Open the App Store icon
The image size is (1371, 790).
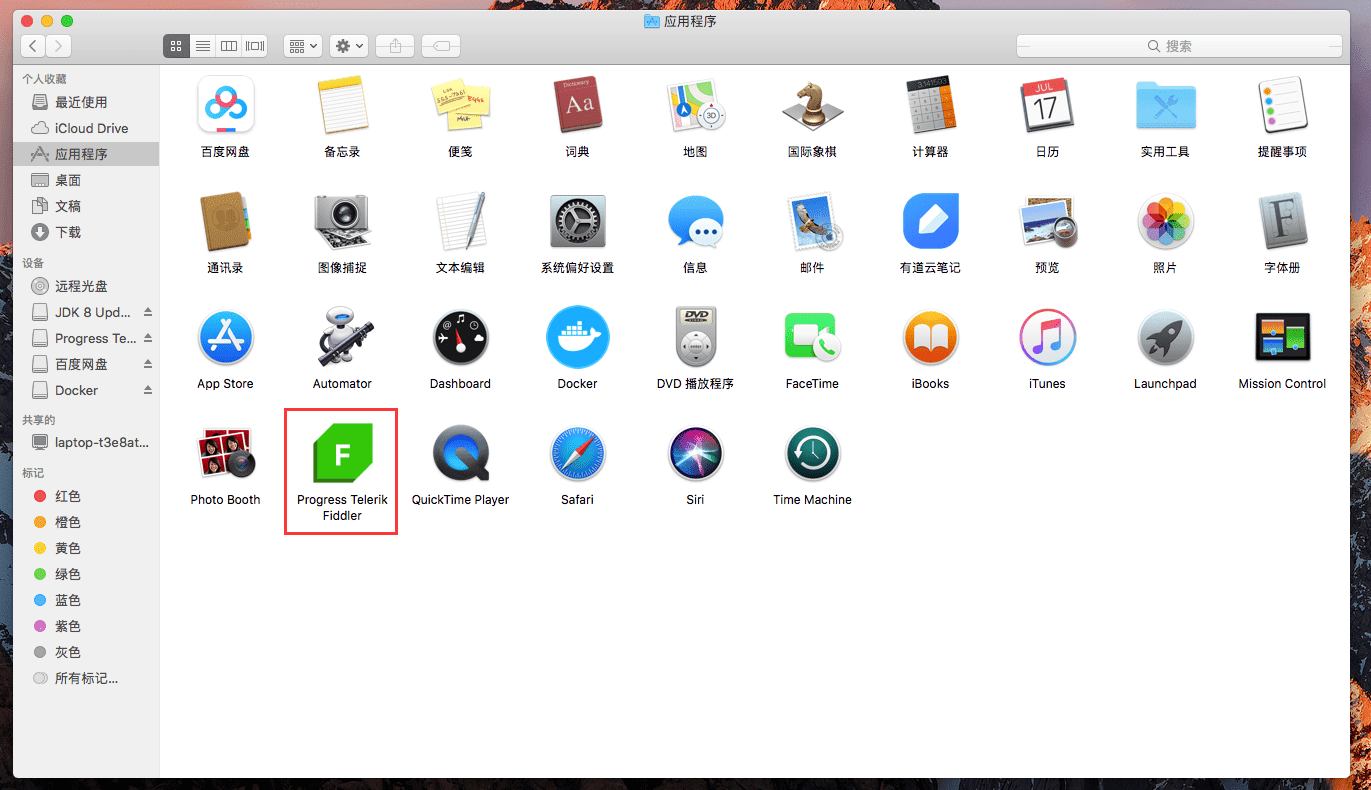(x=225, y=337)
